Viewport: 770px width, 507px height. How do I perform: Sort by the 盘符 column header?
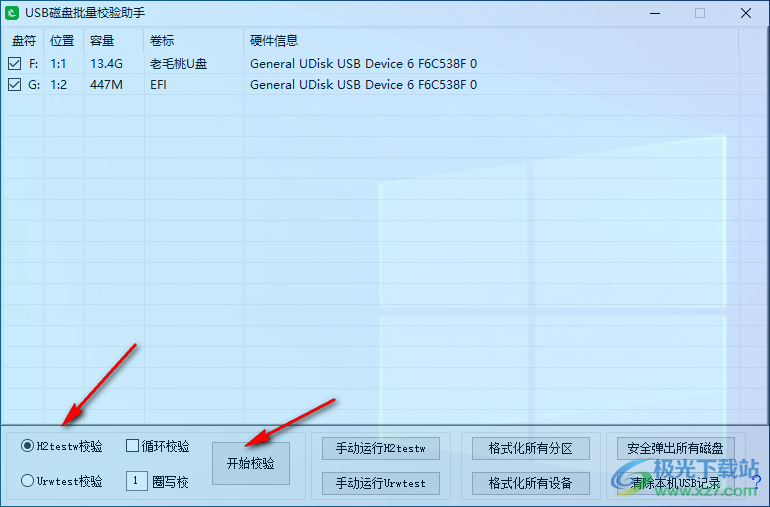23,40
